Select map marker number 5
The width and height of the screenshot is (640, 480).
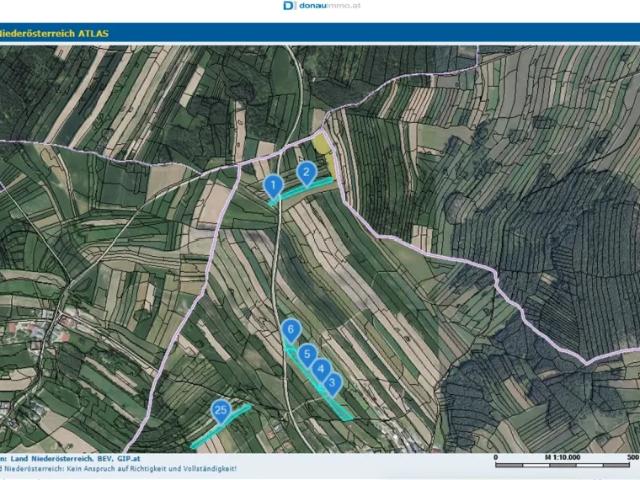pyautogui.click(x=307, y=355)
